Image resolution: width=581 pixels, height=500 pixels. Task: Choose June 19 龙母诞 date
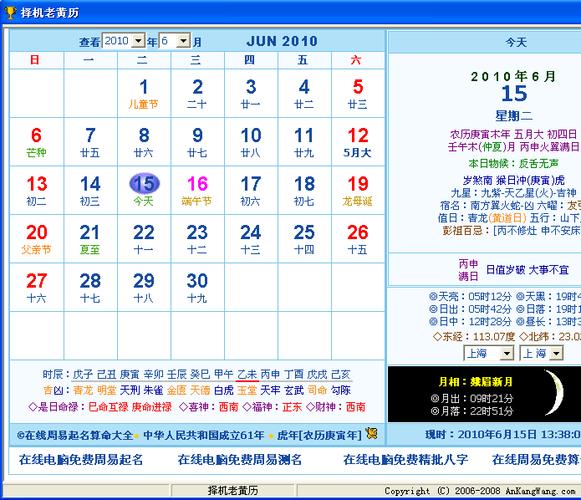358,191
